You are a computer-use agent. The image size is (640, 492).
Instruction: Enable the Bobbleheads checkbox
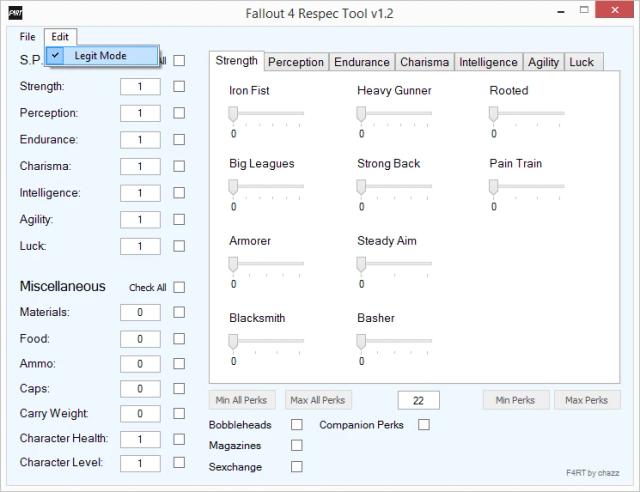coord(297,425)
